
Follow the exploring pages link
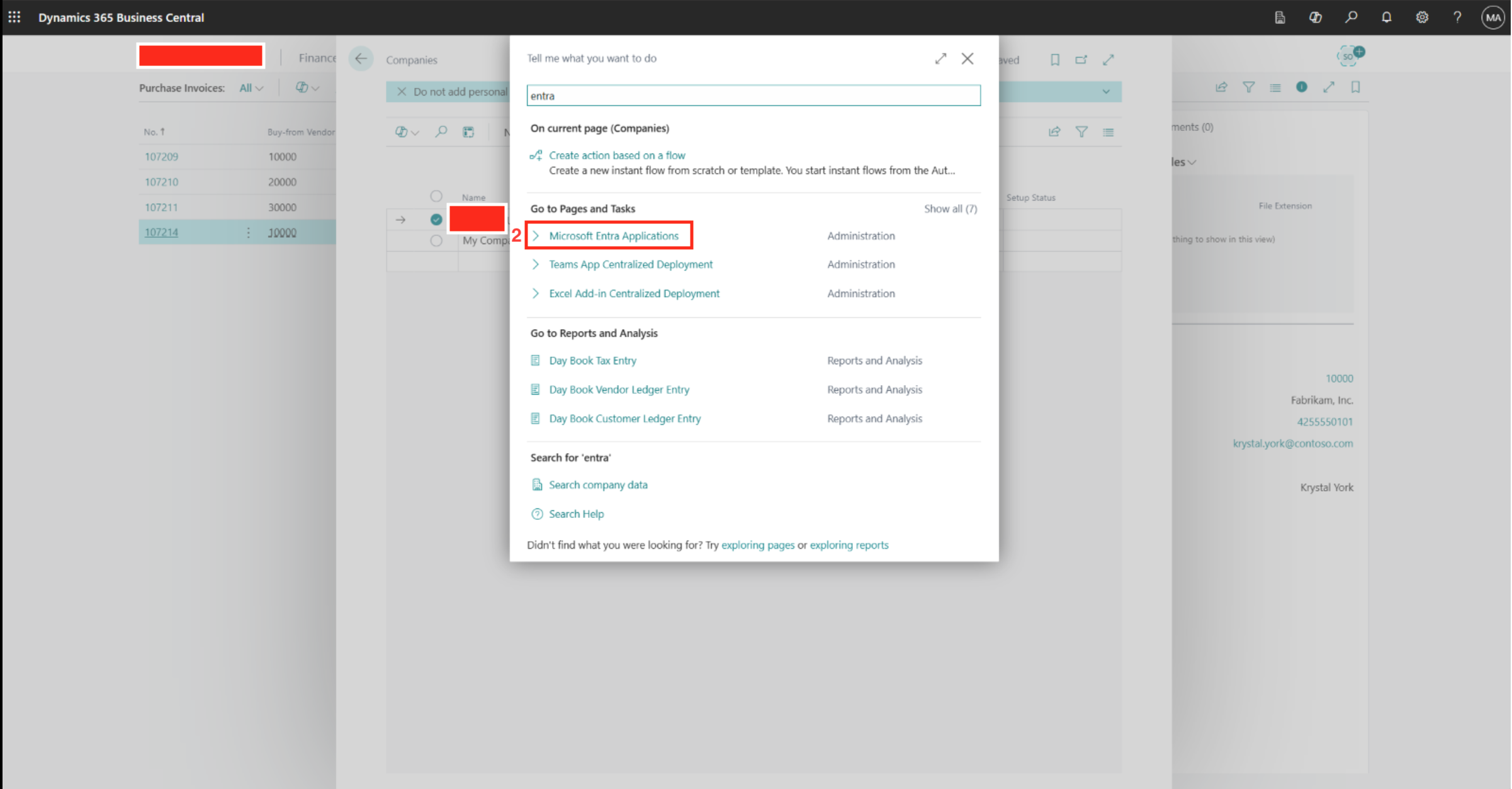(x=757, y=545)
